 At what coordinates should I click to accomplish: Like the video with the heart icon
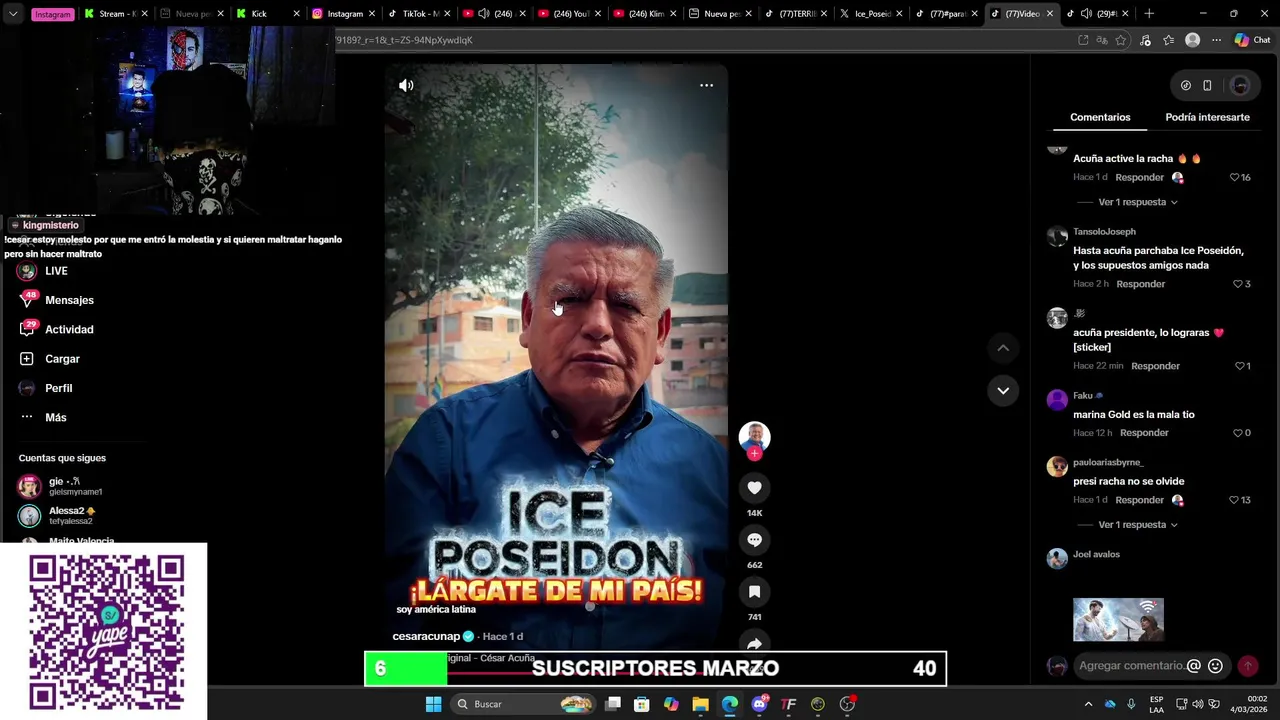[754, 488]
